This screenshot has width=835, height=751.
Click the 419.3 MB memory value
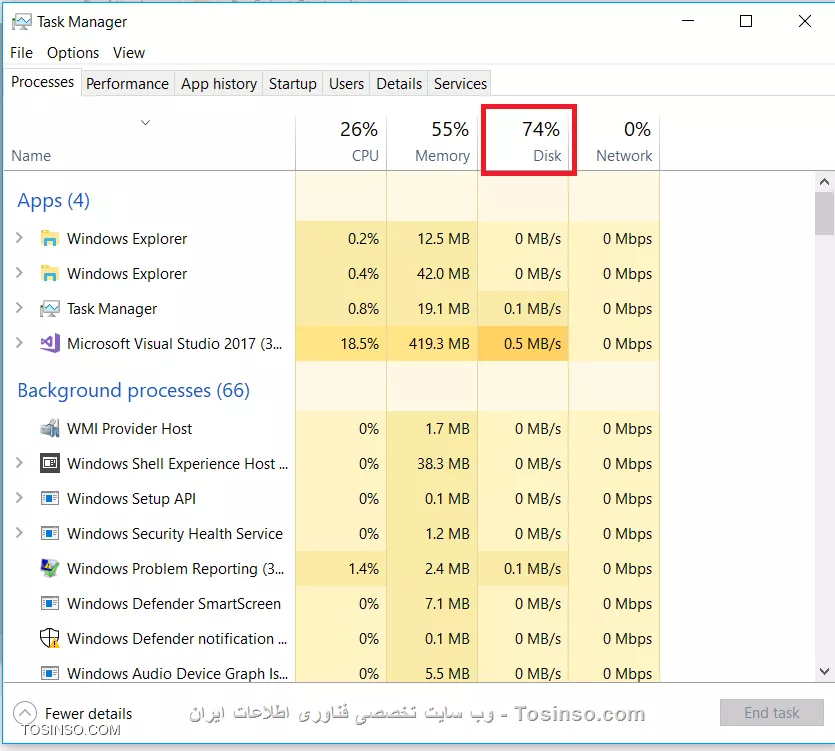[439, 344]
